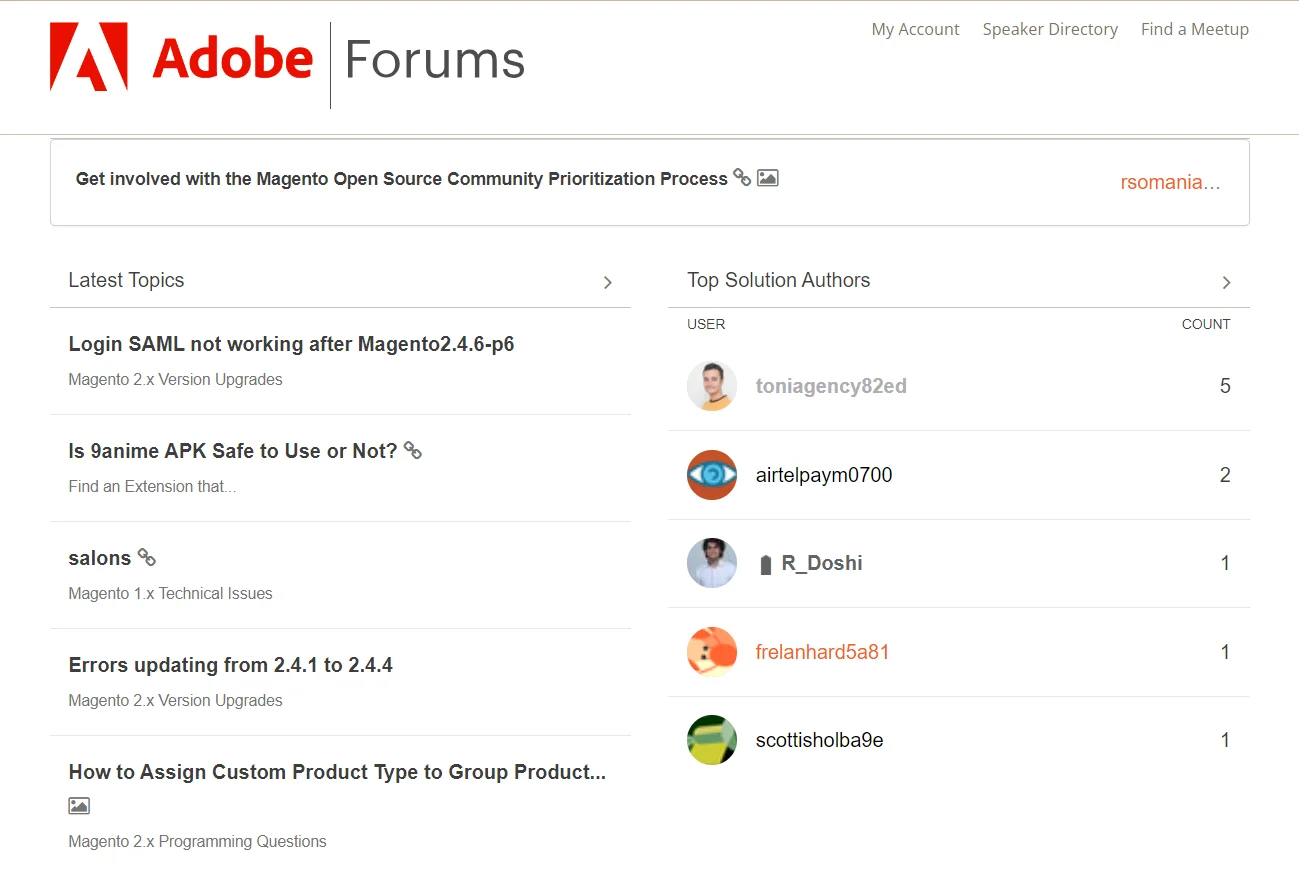Click toniagency82ed's profile avatar
This screenshot has width=1299, height=894.
pos(711,385)
